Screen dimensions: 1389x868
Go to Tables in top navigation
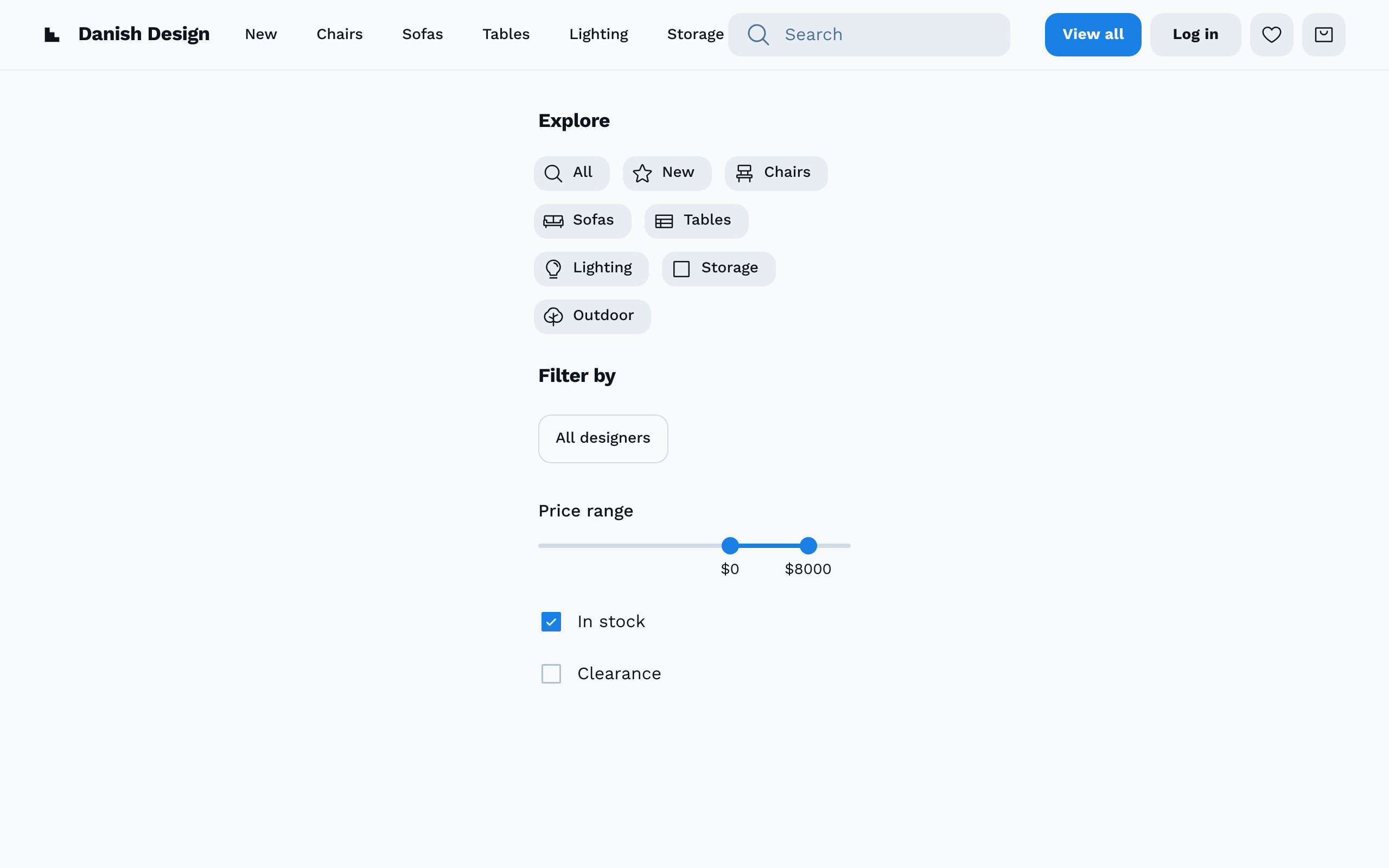tap(506, 34)
